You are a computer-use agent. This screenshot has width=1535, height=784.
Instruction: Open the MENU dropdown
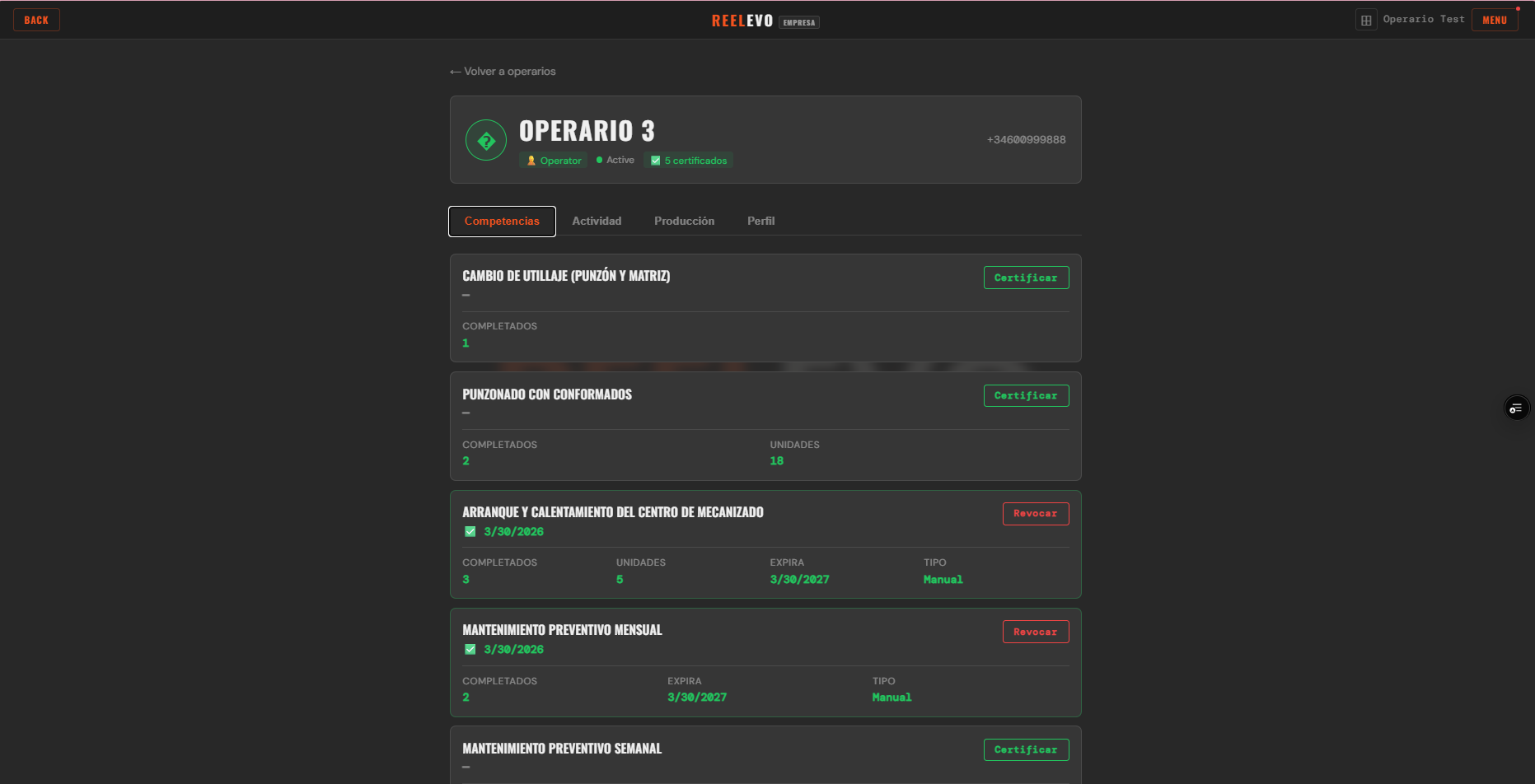(1495, 19)
